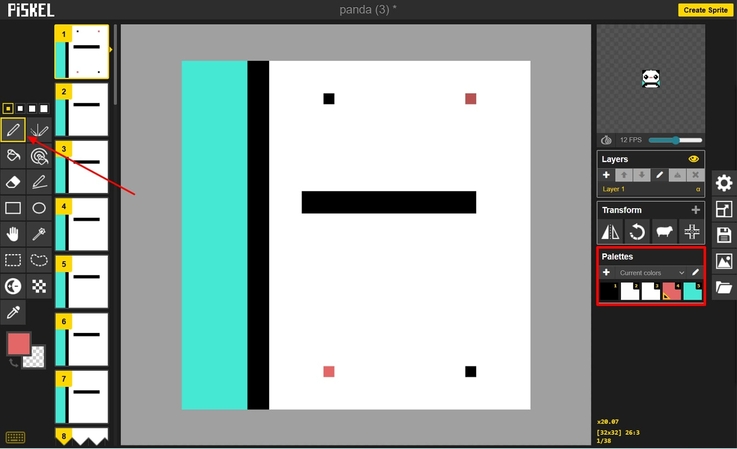
Task: Select the Vertical mirror pen tool
Action: pos(39,130)
